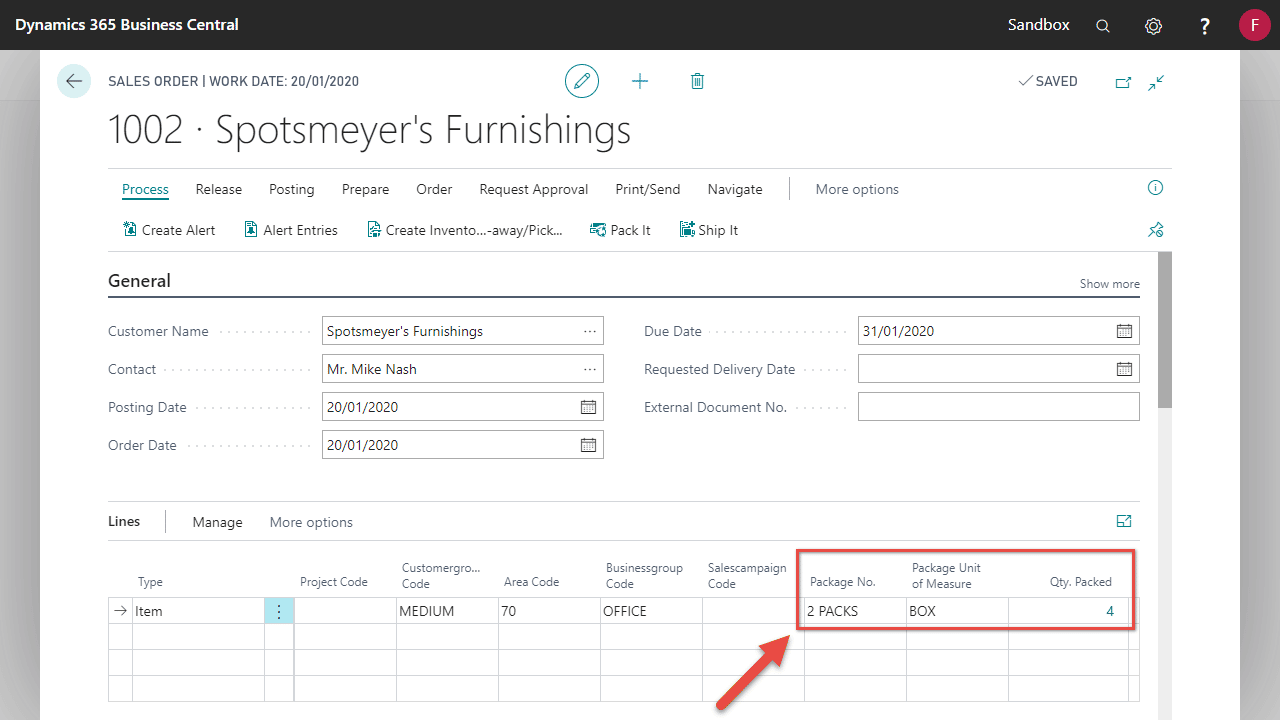Click the Sandbox environment label
The height and width of the screenshot is (720, 1280).
[1039, 25]
